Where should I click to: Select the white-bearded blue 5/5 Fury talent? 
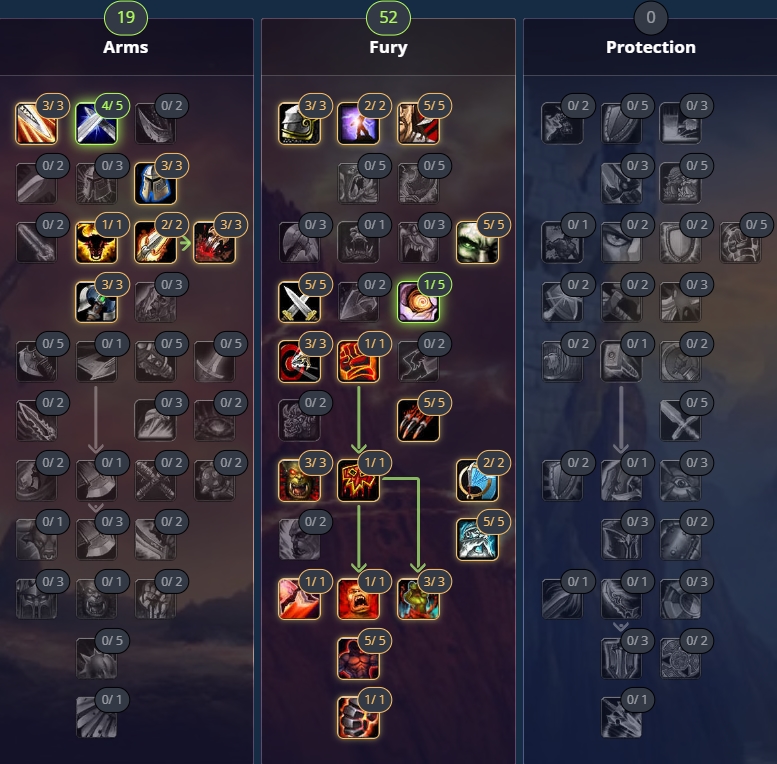click(x=477, y=539)
